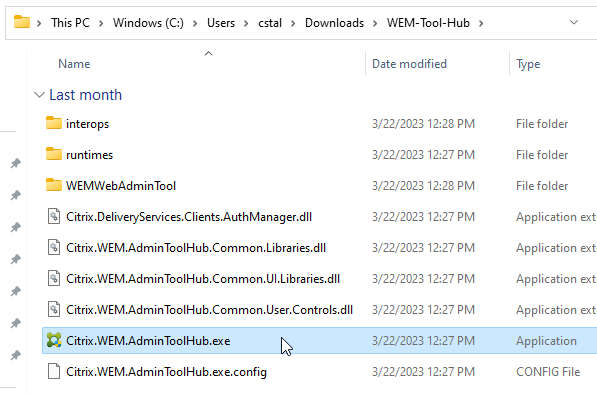Select Citrix.WEM.AdminToolHub.Common.UI.Libraries.dll

tap(203, 279)
